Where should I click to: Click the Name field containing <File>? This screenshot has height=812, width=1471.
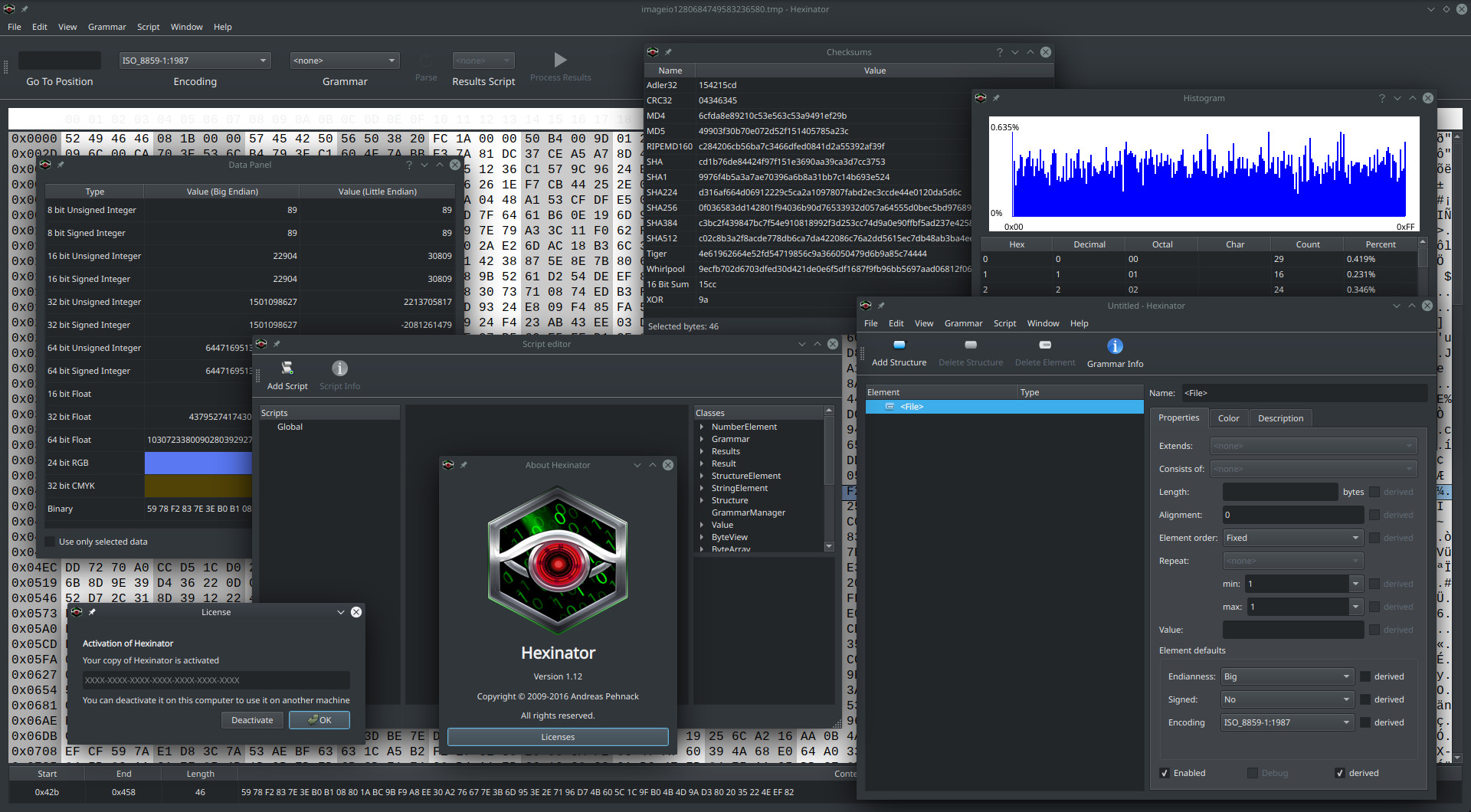point(1304,393)
